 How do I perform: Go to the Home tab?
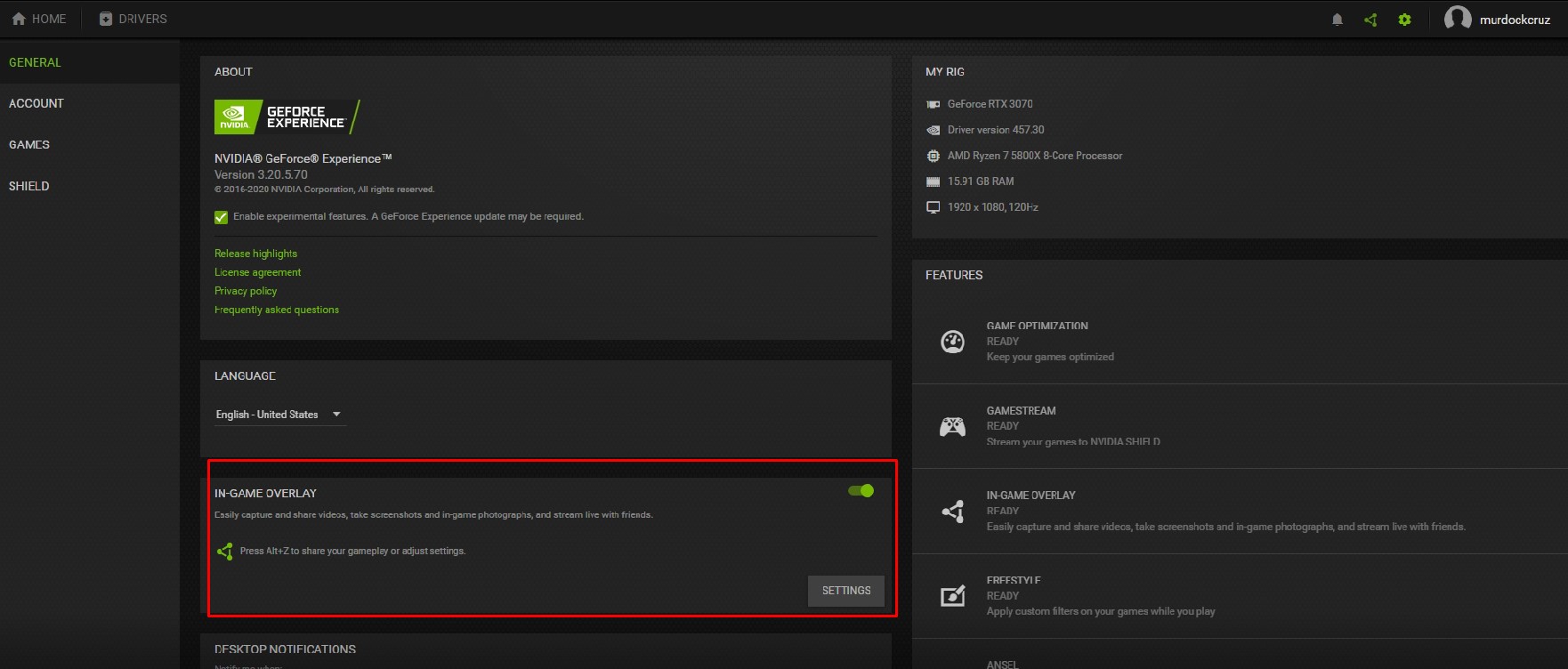[39, 19]
